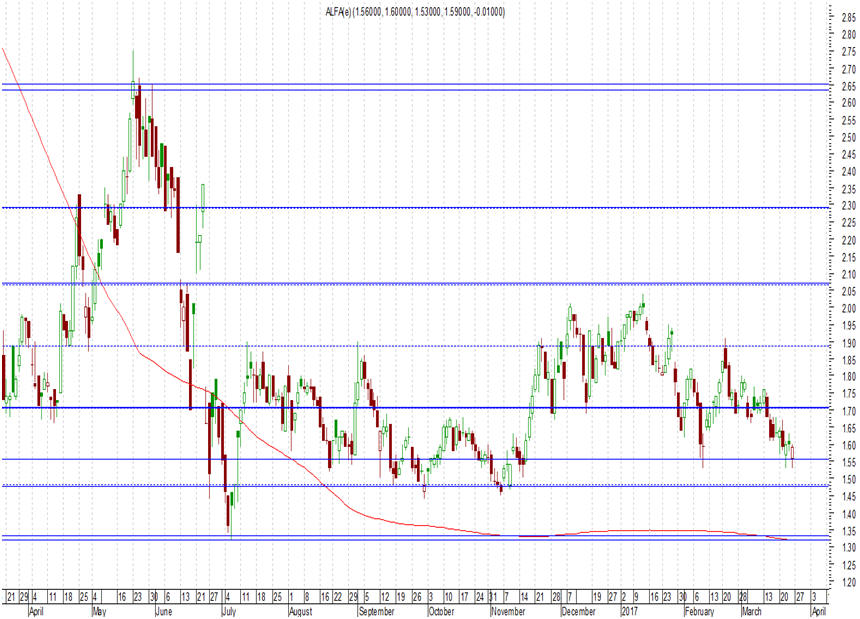Click the 1.90 price axis label
The height and width of the screenshot is (619, 860).
pyautogui.click(x=848, y=343)
